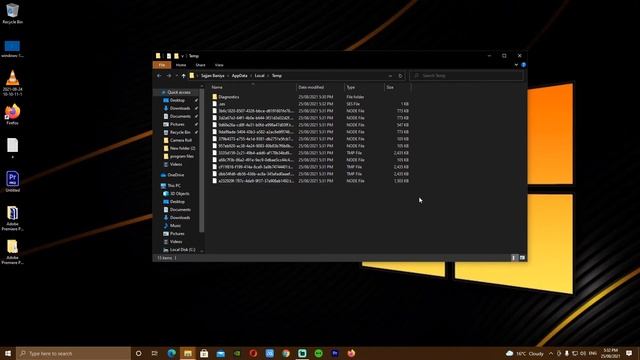Open Microsoft Store from the taskbar
Image resolution: width=640 pixels, height=360 pixels.
click(x=204, y=353)
